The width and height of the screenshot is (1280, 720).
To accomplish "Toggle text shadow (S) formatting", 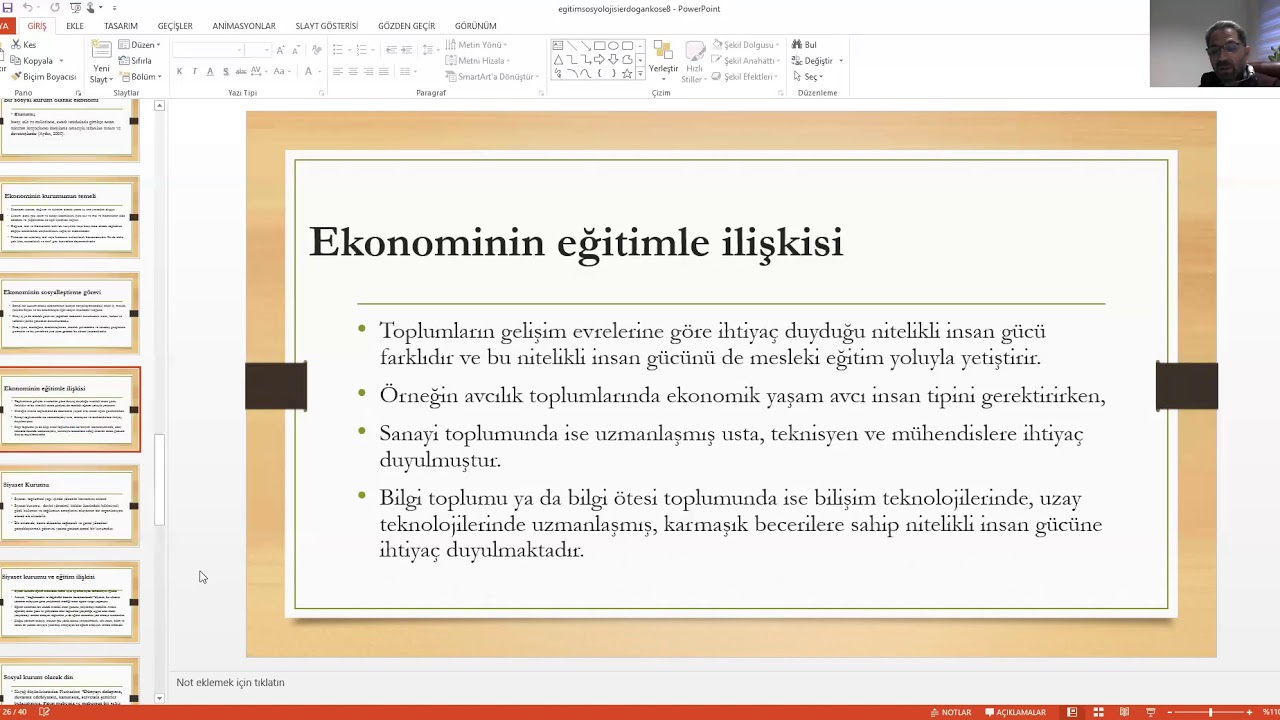I will [x=226, y=71].
